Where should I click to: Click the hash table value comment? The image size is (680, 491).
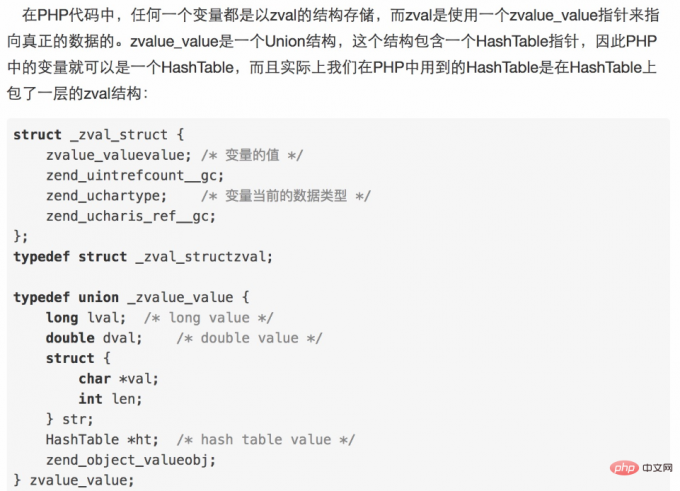pos(265,439)
